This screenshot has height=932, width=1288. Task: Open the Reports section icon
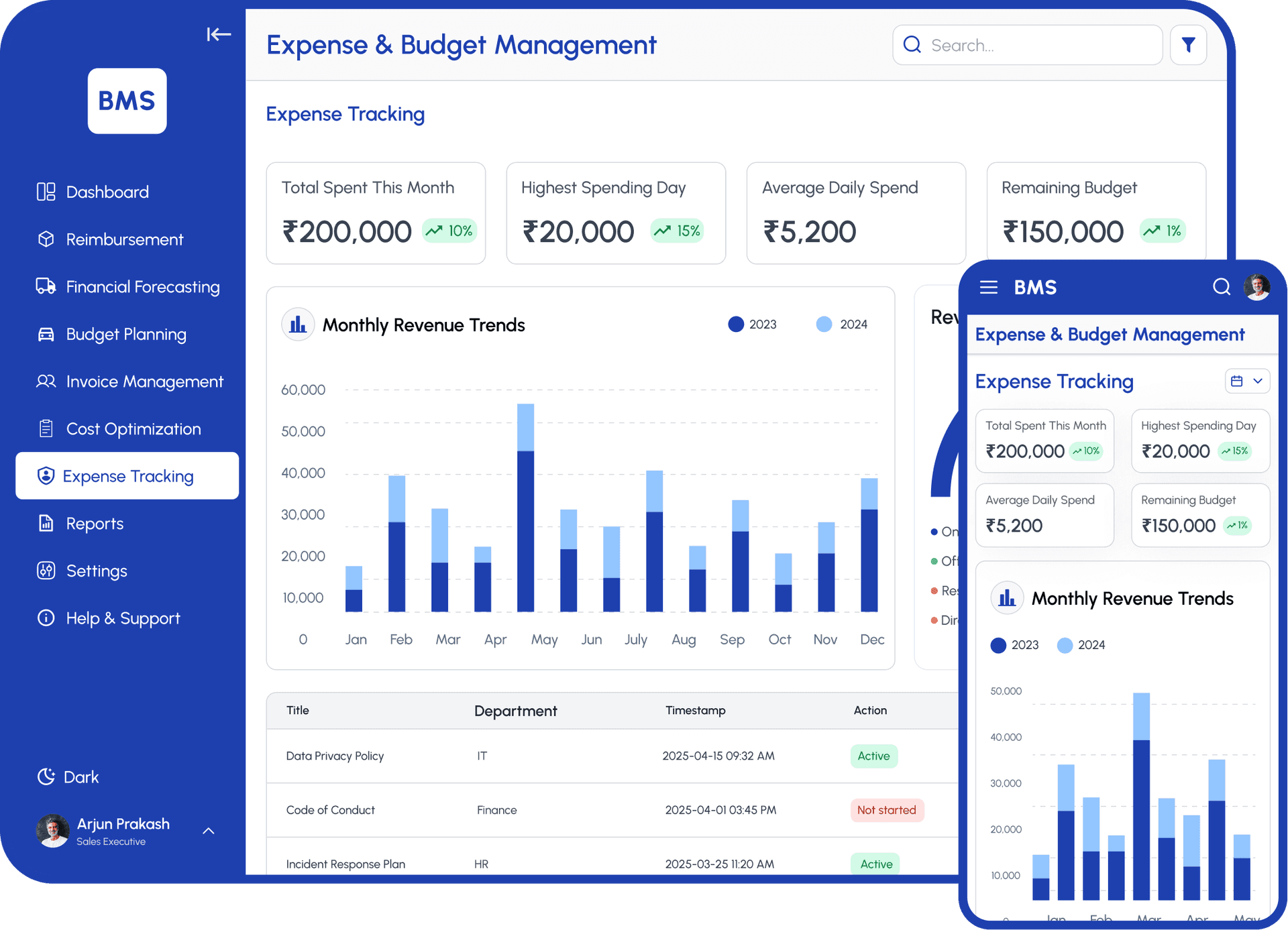pyautogui.click(x=46, y=523)
